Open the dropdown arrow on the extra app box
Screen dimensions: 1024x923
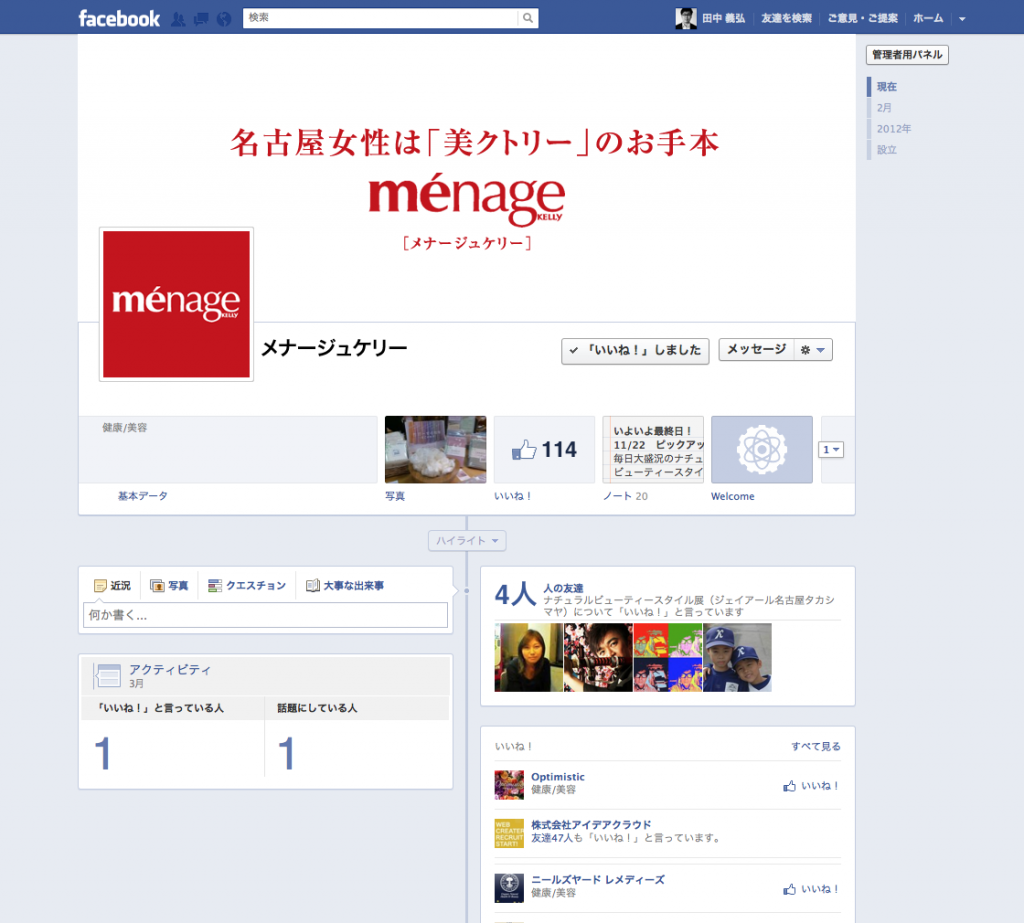pos(831,449)
